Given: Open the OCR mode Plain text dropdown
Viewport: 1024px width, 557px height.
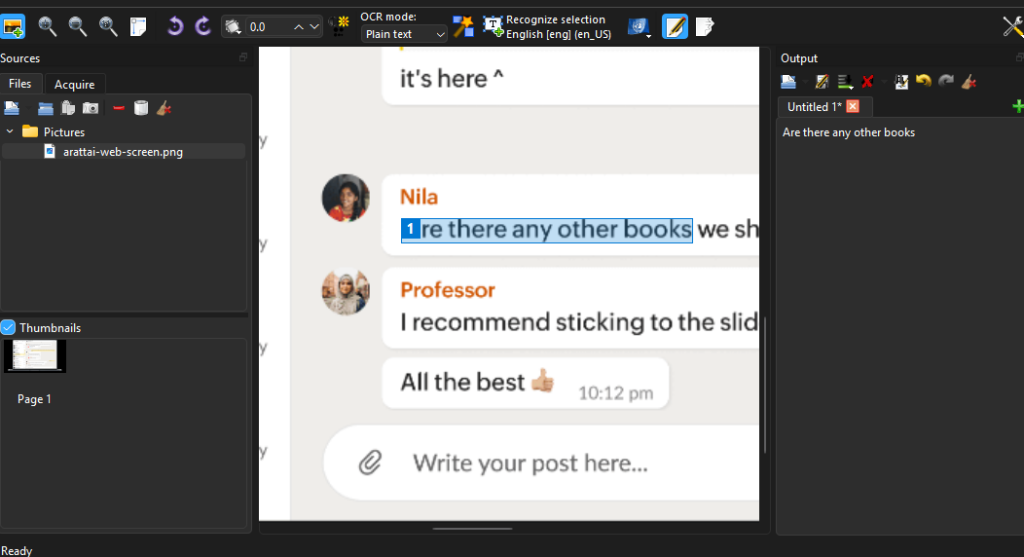Looking at the screenshot, I should click(x=404, y=34).
